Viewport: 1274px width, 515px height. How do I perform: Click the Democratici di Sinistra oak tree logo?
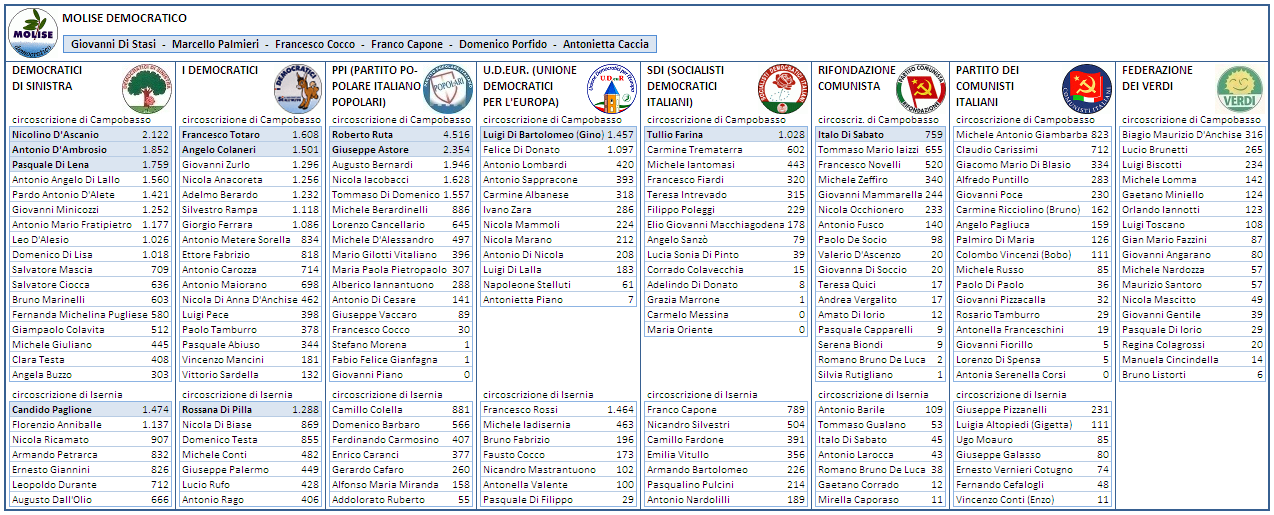[146, 89]
